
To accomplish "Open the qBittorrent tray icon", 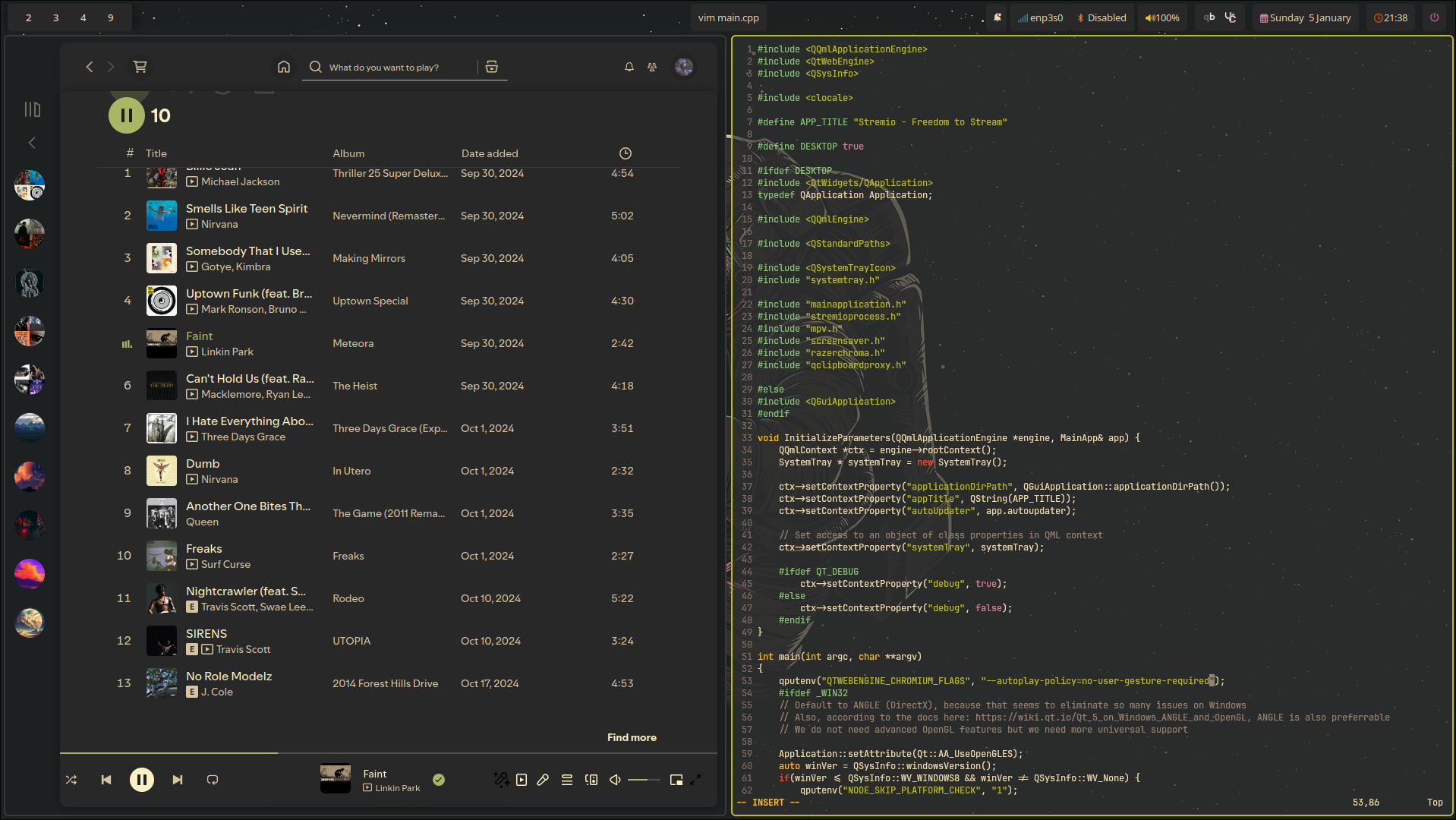I will (x=1209, y=17).
